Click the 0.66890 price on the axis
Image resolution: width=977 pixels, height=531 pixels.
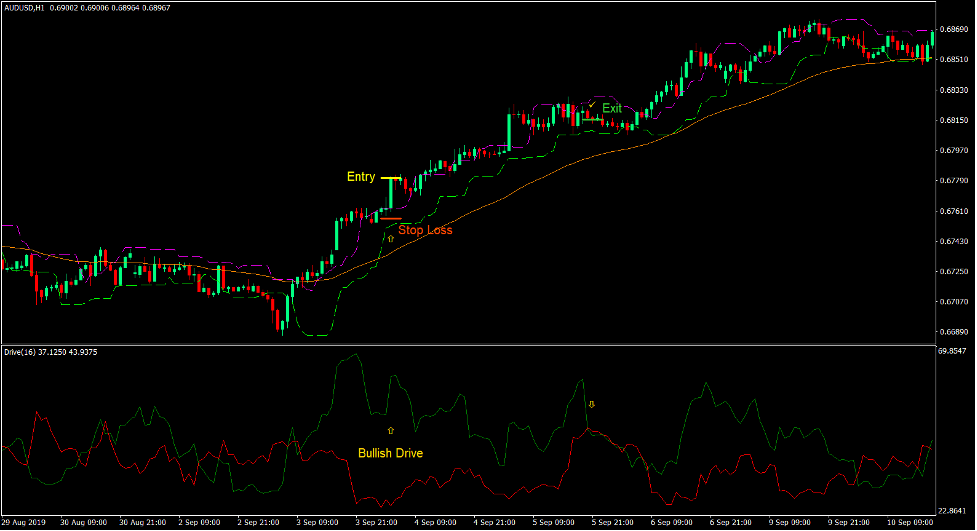pos(954,331)
